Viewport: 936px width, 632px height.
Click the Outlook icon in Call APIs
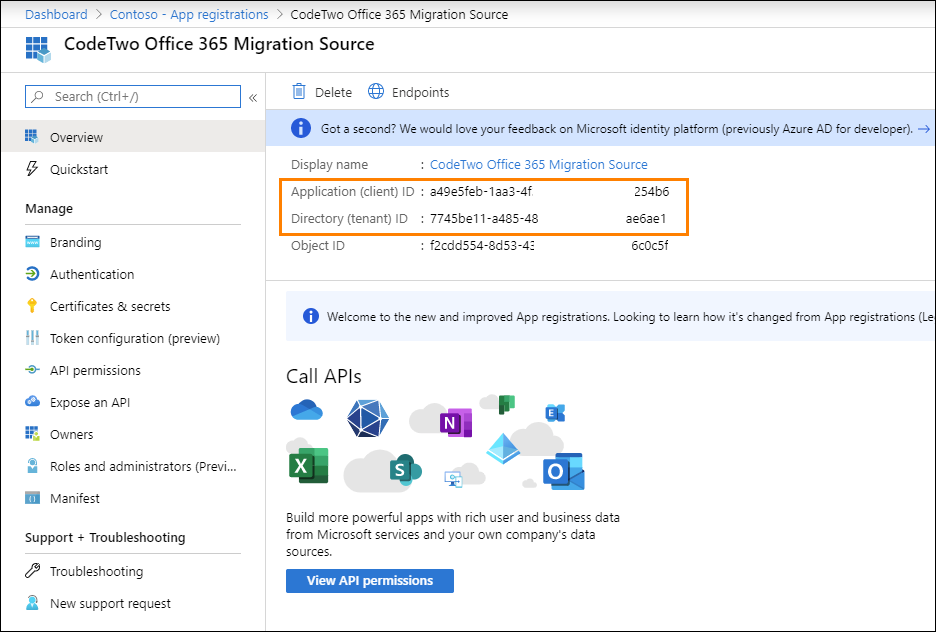(x=564, y=471)
